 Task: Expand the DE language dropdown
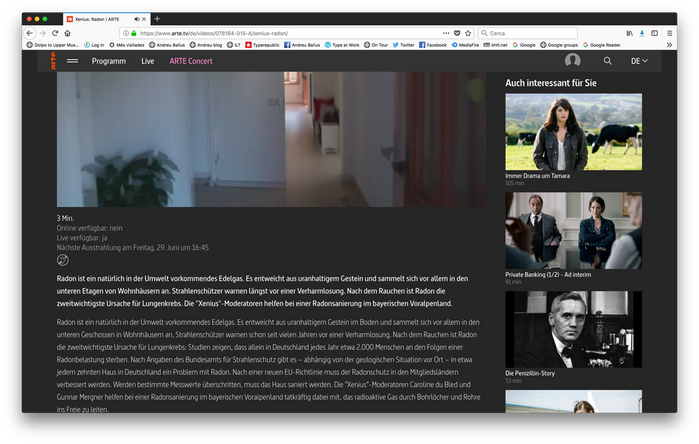[639, 61]
